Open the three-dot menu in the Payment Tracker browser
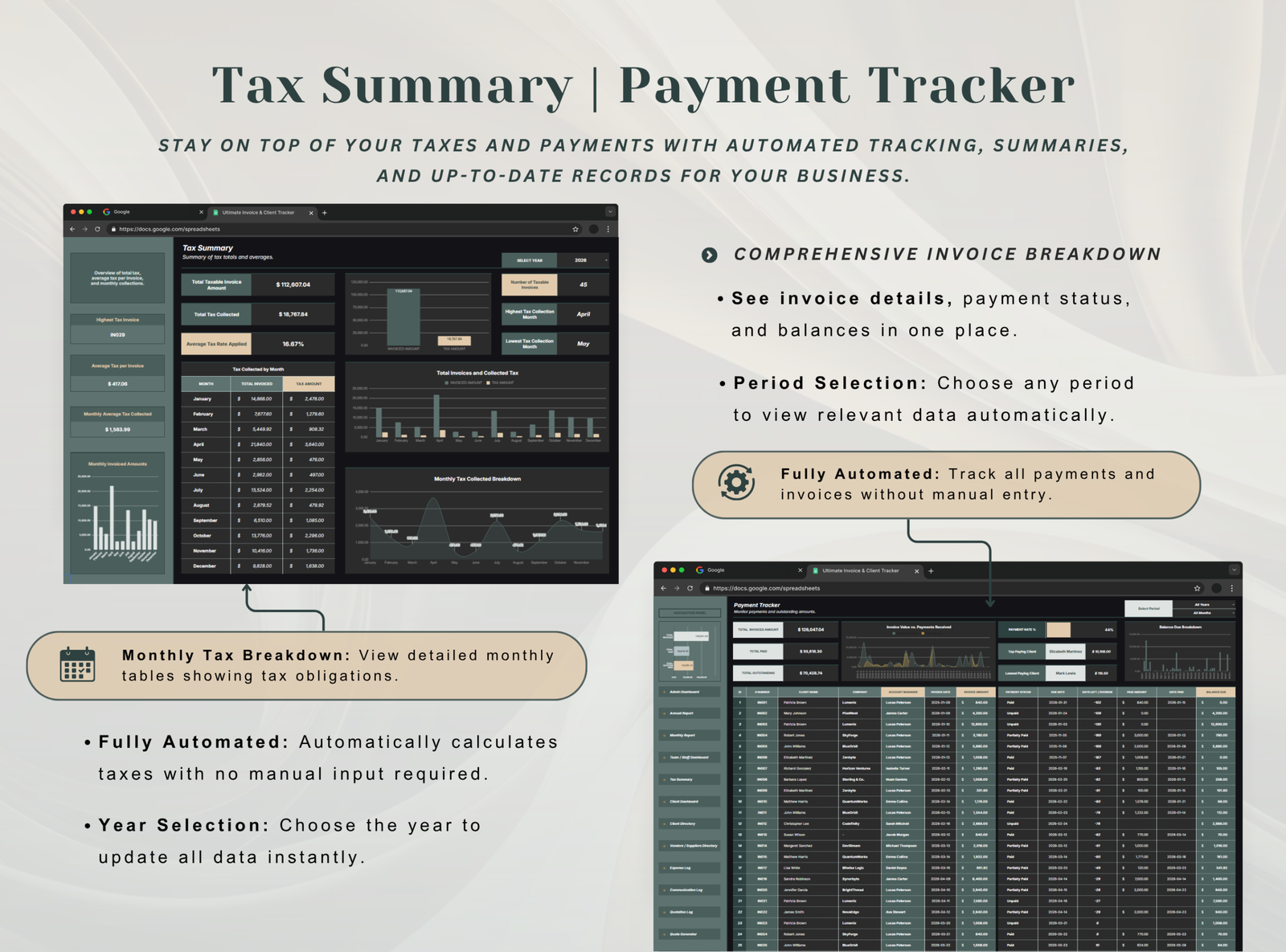Image resolution: width=1286 pixels, height=952 pixels. click(1232, 588)
